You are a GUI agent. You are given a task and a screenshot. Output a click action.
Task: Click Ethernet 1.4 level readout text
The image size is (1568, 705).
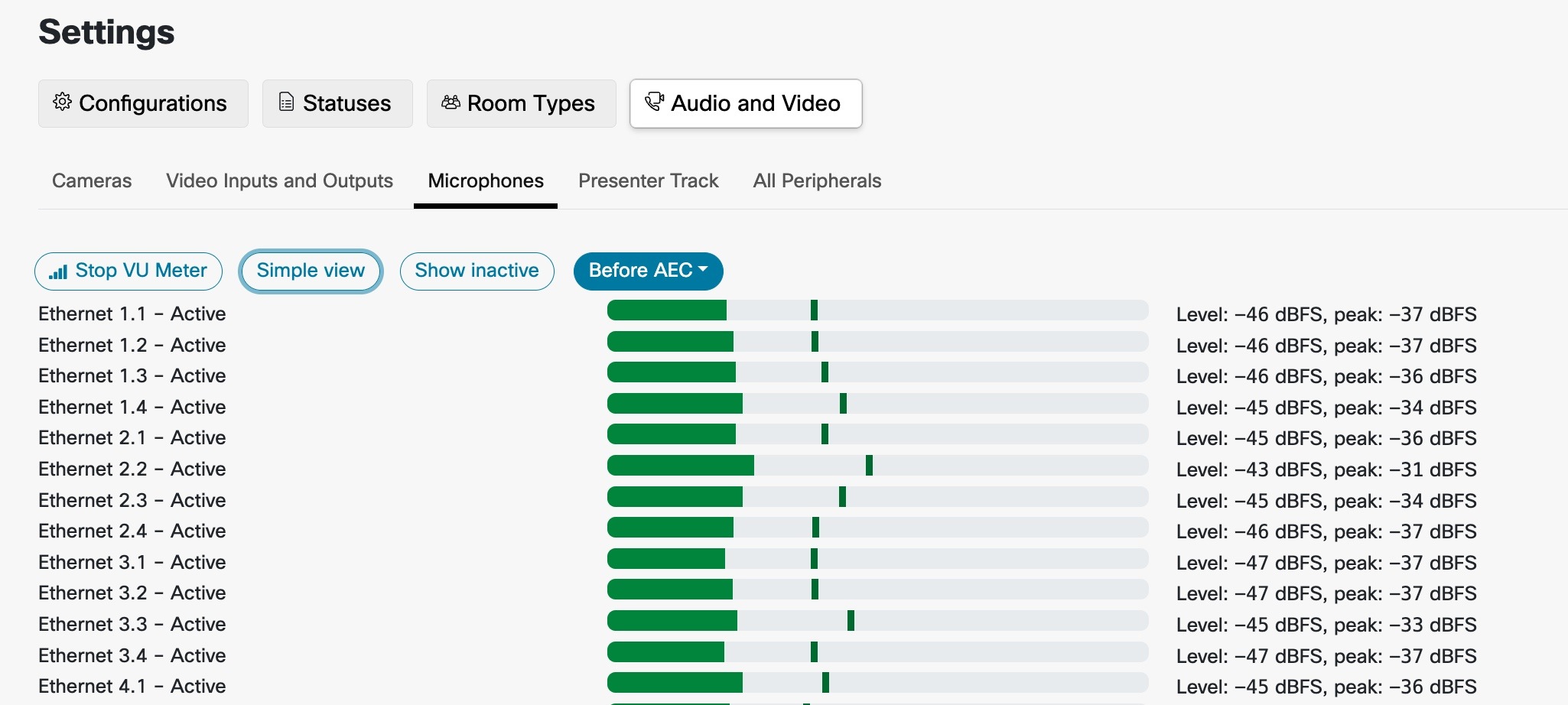1326,408
